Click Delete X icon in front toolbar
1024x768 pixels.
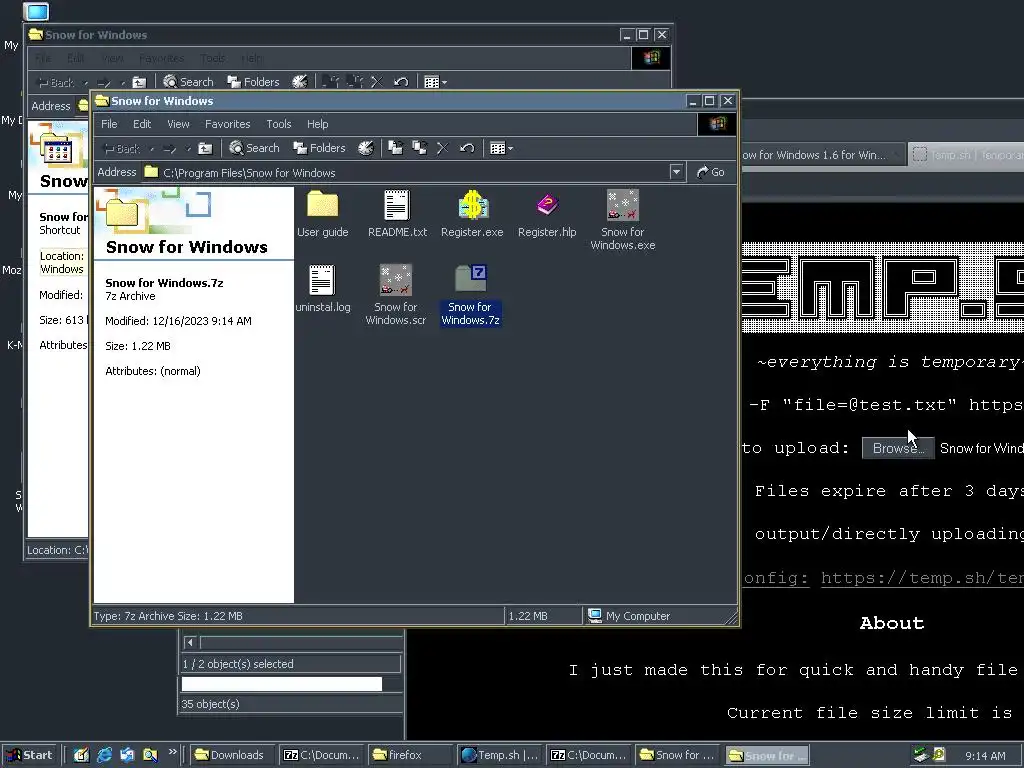[443, 148]
